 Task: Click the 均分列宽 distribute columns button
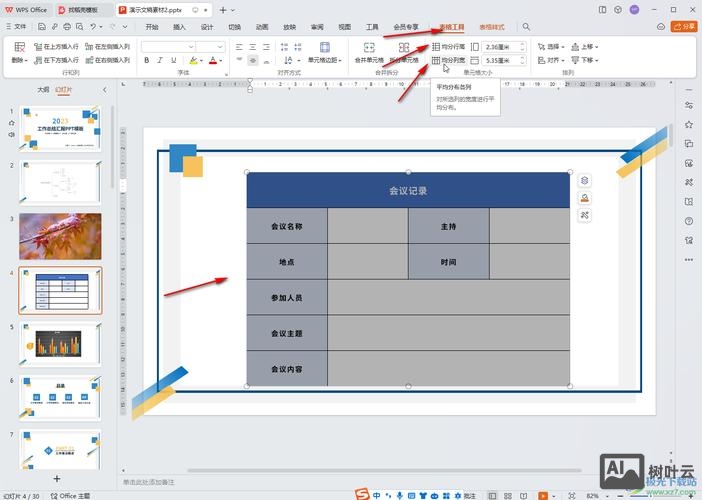(450, 60)
